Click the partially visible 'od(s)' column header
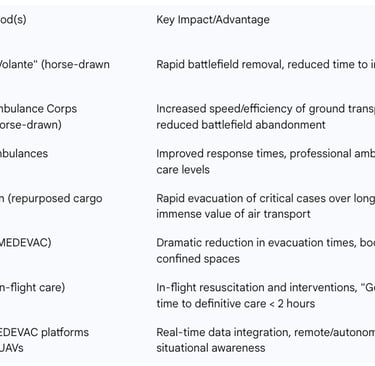 [x=13, y=20]
